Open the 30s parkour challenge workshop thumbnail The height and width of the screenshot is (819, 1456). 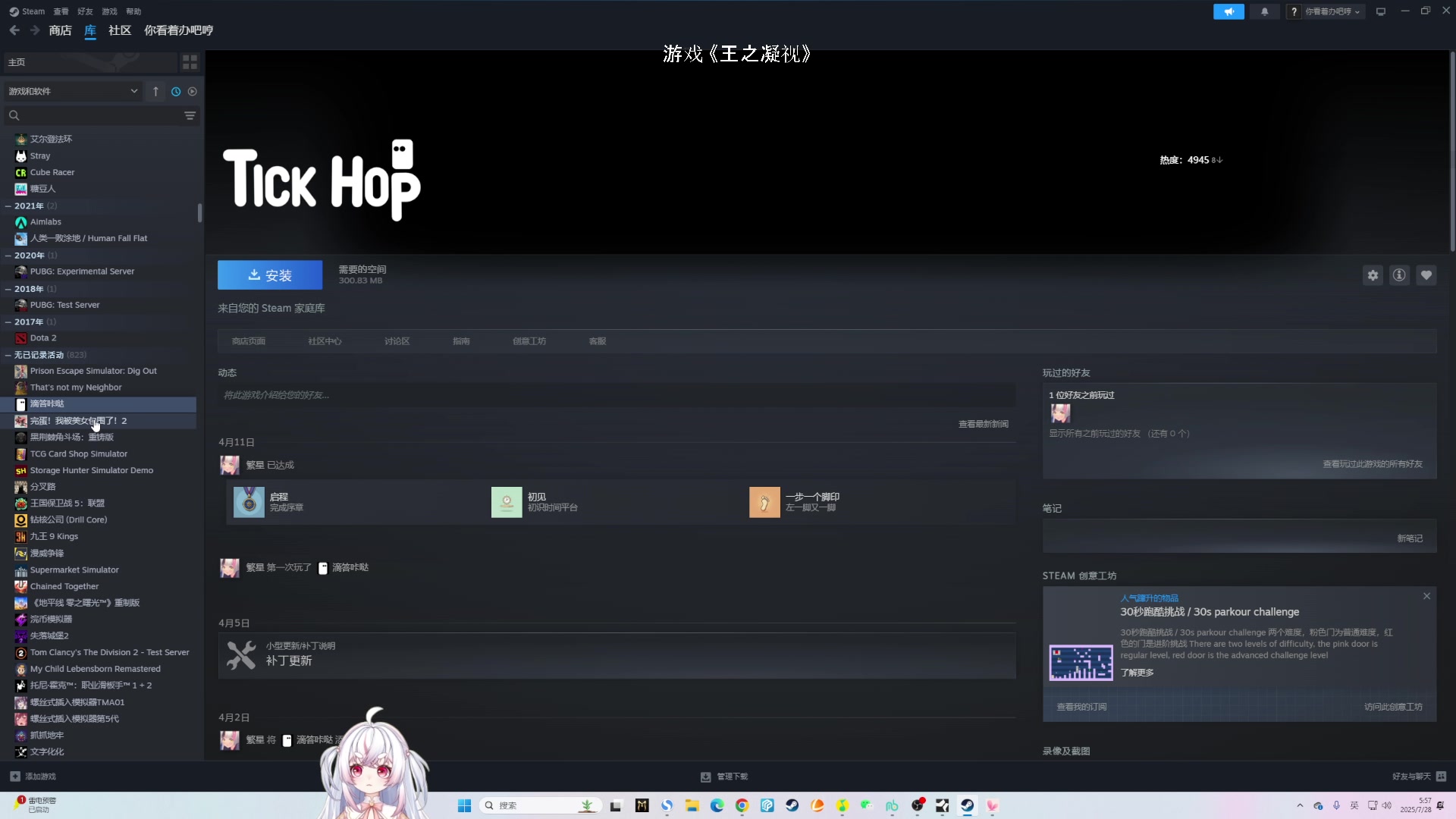point(1081,664)
